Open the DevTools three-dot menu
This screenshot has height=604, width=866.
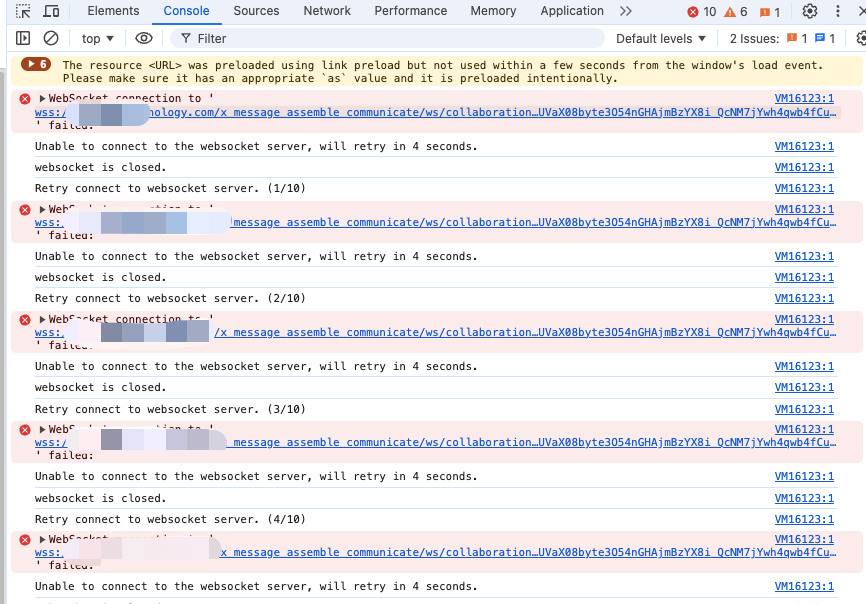coord(838,11)
